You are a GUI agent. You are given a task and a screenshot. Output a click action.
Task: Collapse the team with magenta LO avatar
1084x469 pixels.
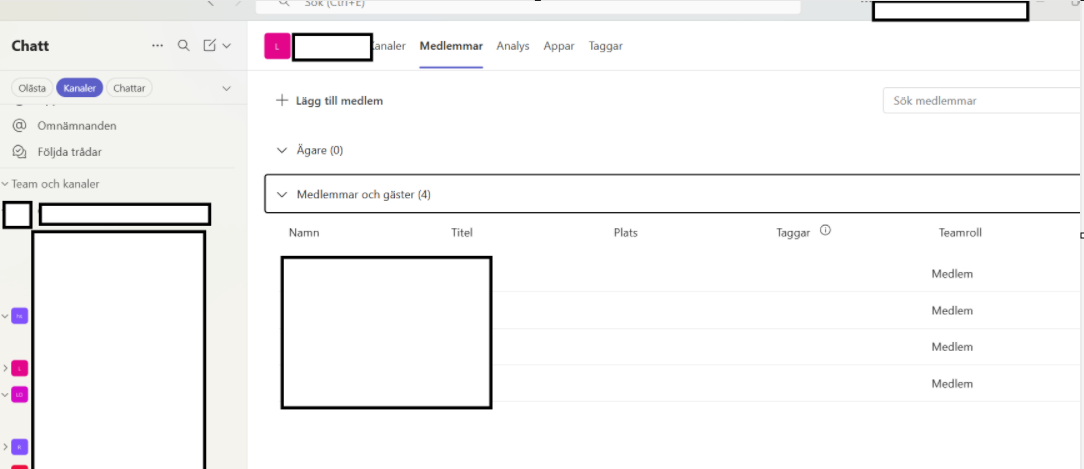tap(5, 394)
